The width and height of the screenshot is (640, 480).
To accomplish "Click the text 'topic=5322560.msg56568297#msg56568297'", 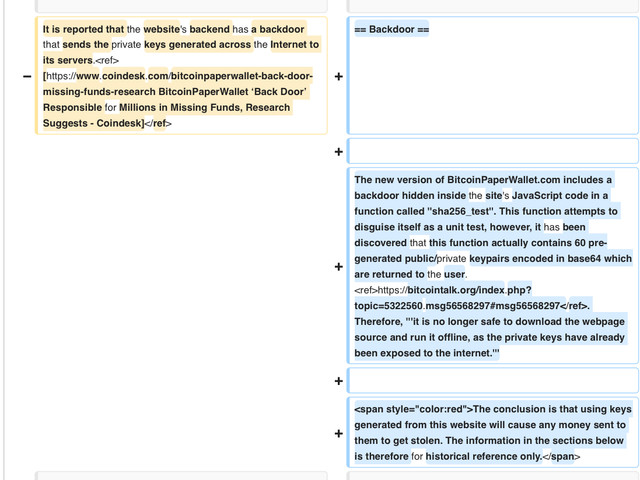I will click(x=457, y=306).
